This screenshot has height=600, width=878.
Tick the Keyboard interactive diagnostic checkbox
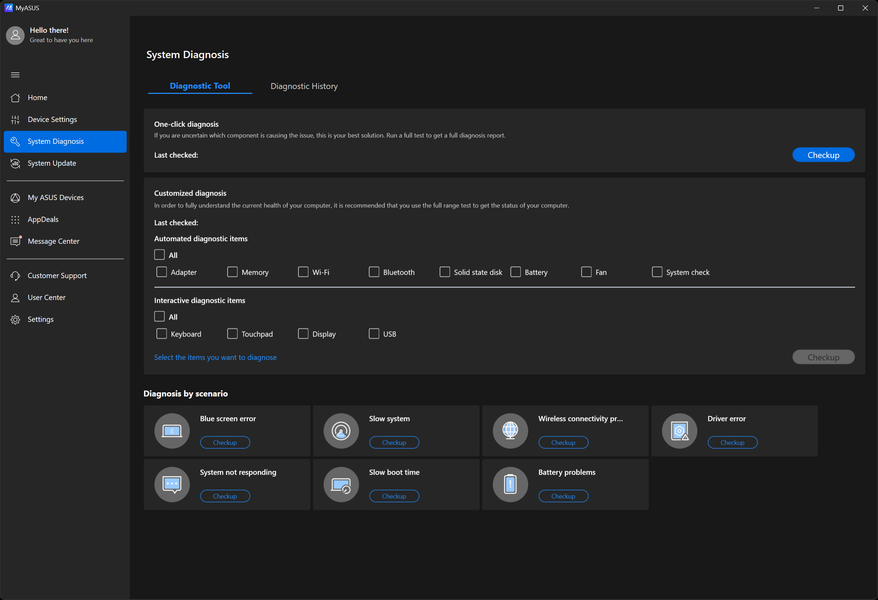pos(162,334)
